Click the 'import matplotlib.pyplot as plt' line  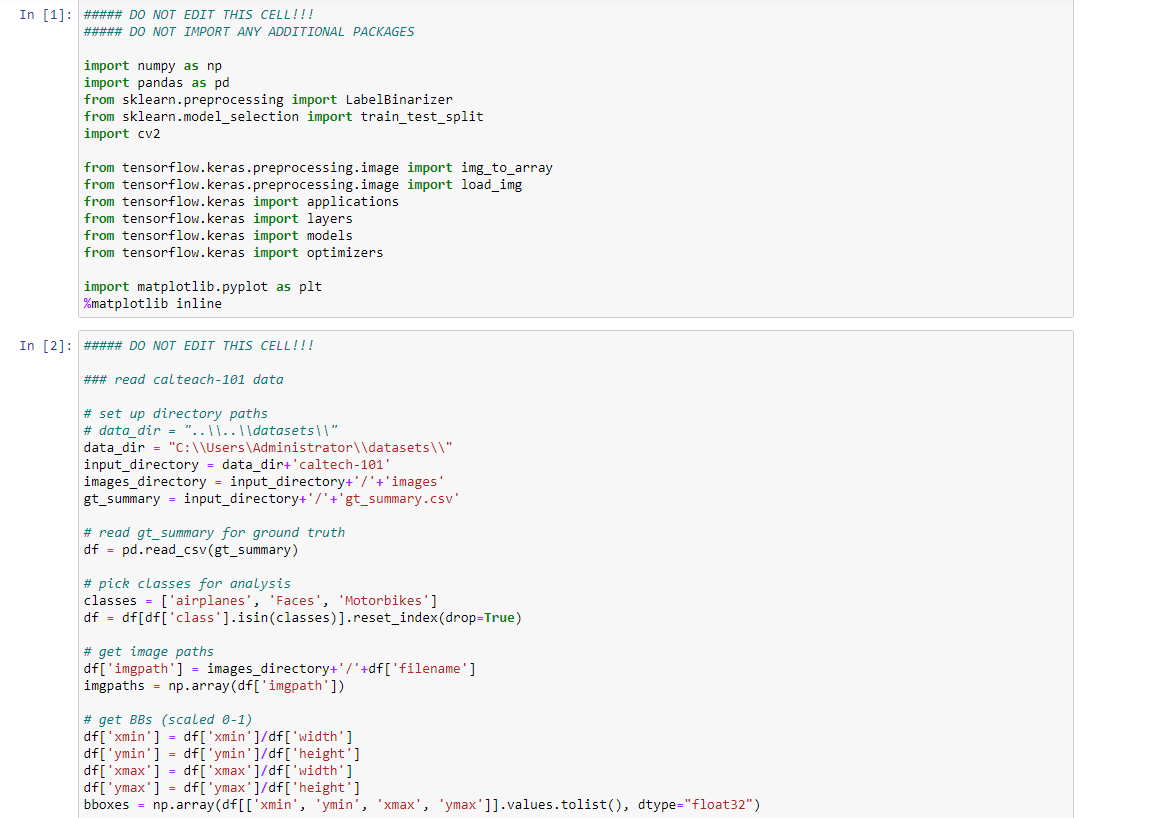point(203,286)
